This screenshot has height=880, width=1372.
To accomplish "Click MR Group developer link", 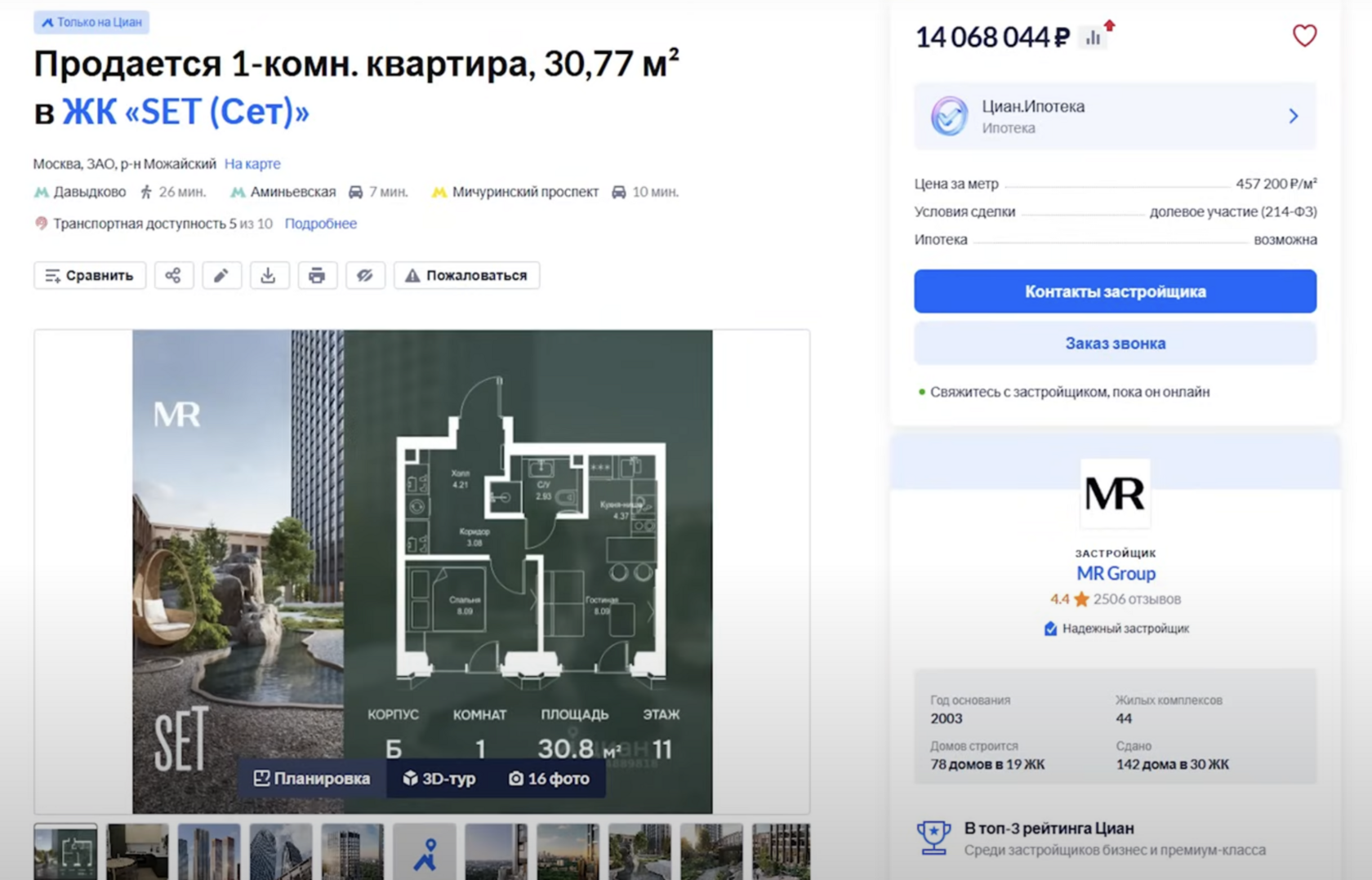I will [1116, 573].
